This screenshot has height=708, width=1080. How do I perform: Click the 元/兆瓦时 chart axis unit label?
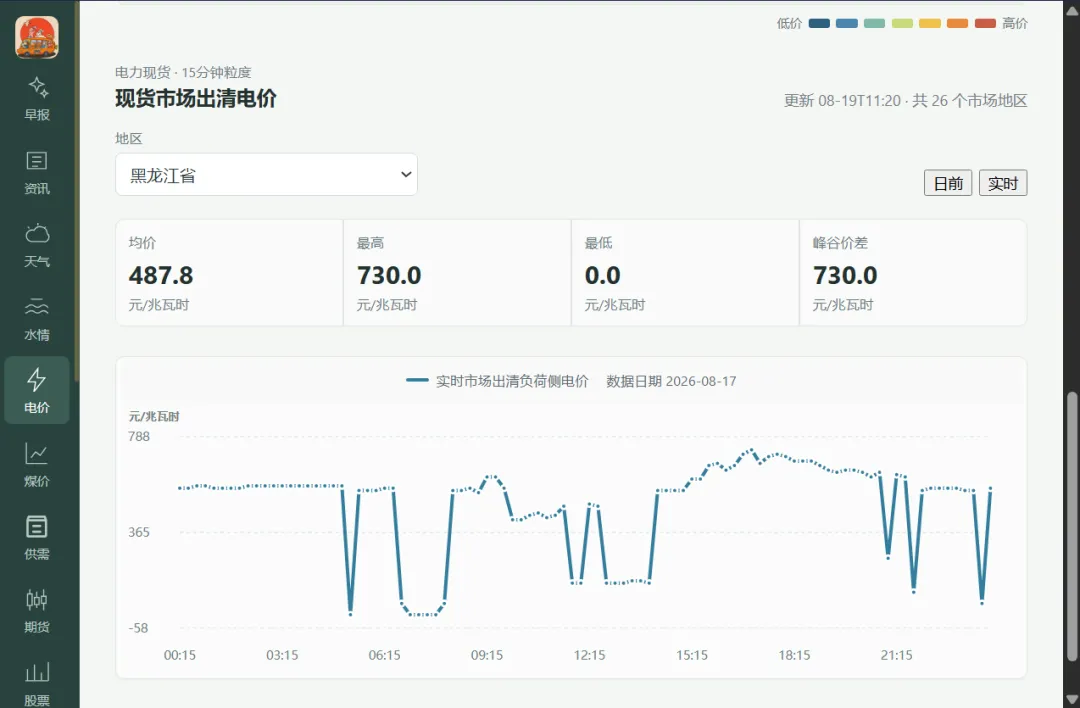coord(154,416)
